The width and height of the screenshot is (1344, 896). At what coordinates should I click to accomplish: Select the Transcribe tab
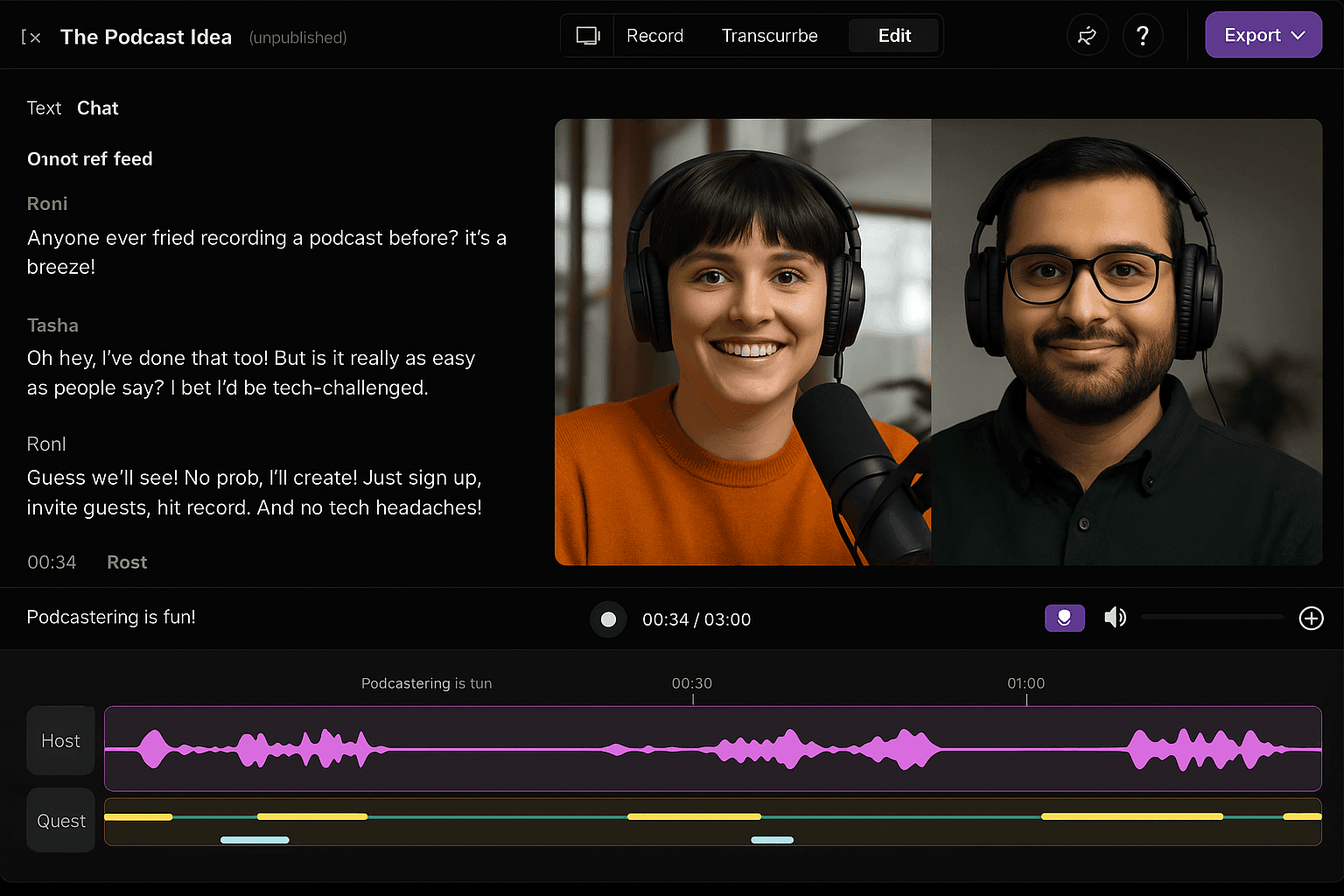point(769,36)
